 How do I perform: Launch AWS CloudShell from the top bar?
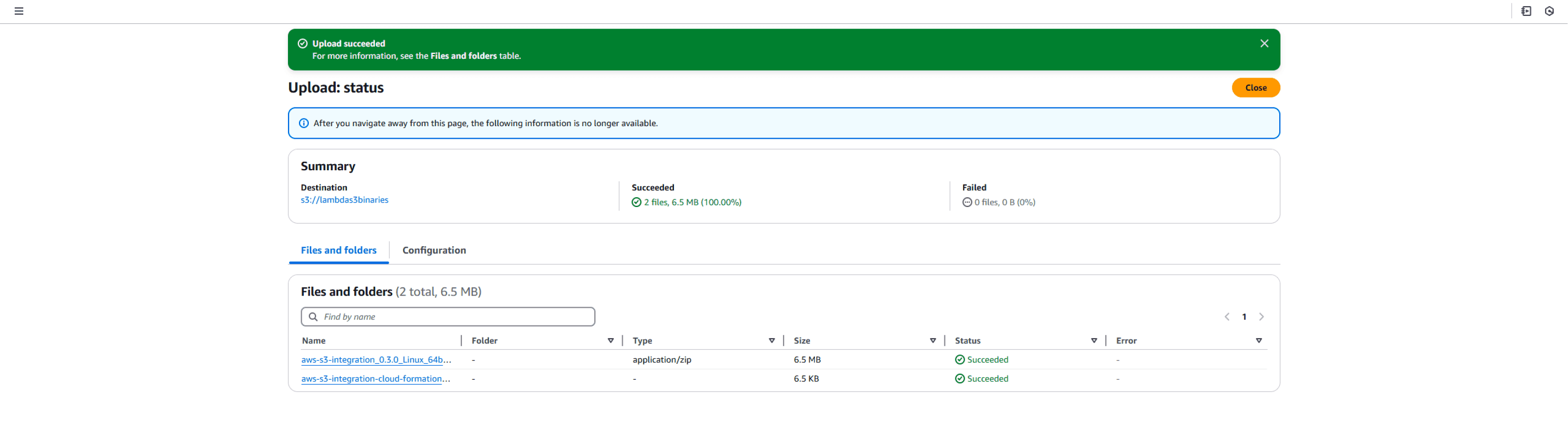point(1526,11)
